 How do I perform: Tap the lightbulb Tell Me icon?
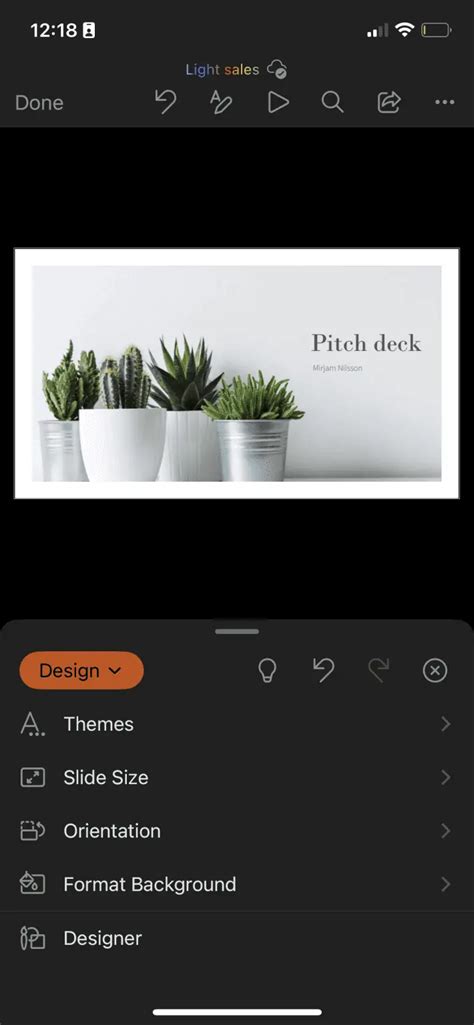tap(267, 671)
